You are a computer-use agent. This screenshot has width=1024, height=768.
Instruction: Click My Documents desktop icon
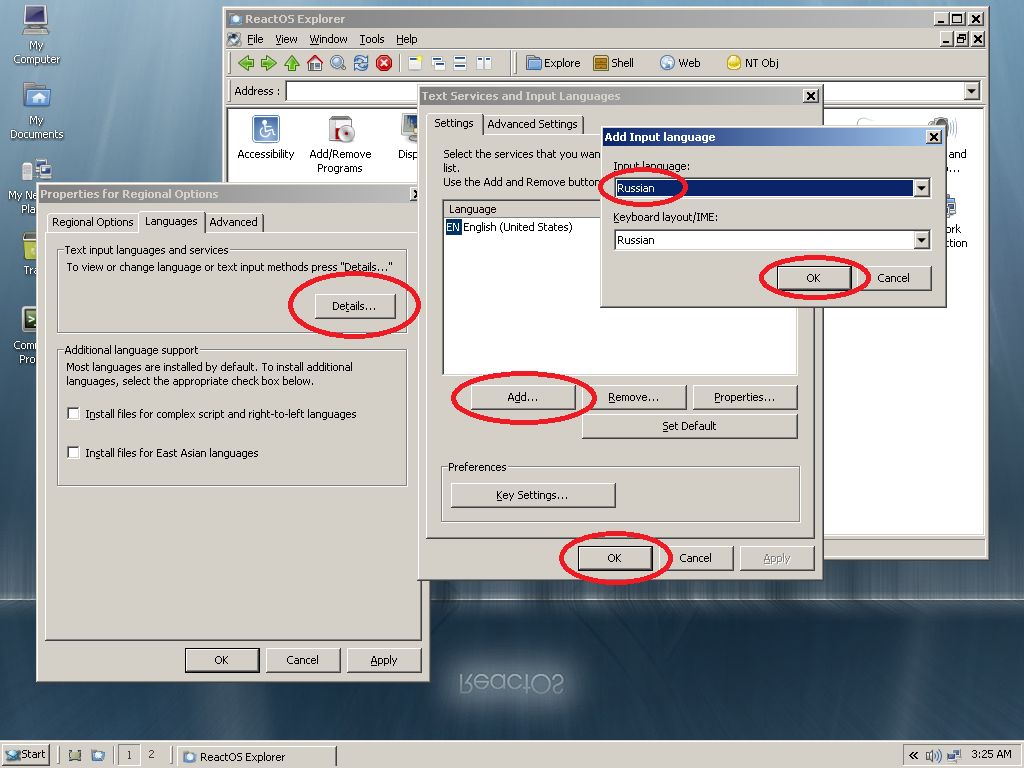tap(37, 110)
